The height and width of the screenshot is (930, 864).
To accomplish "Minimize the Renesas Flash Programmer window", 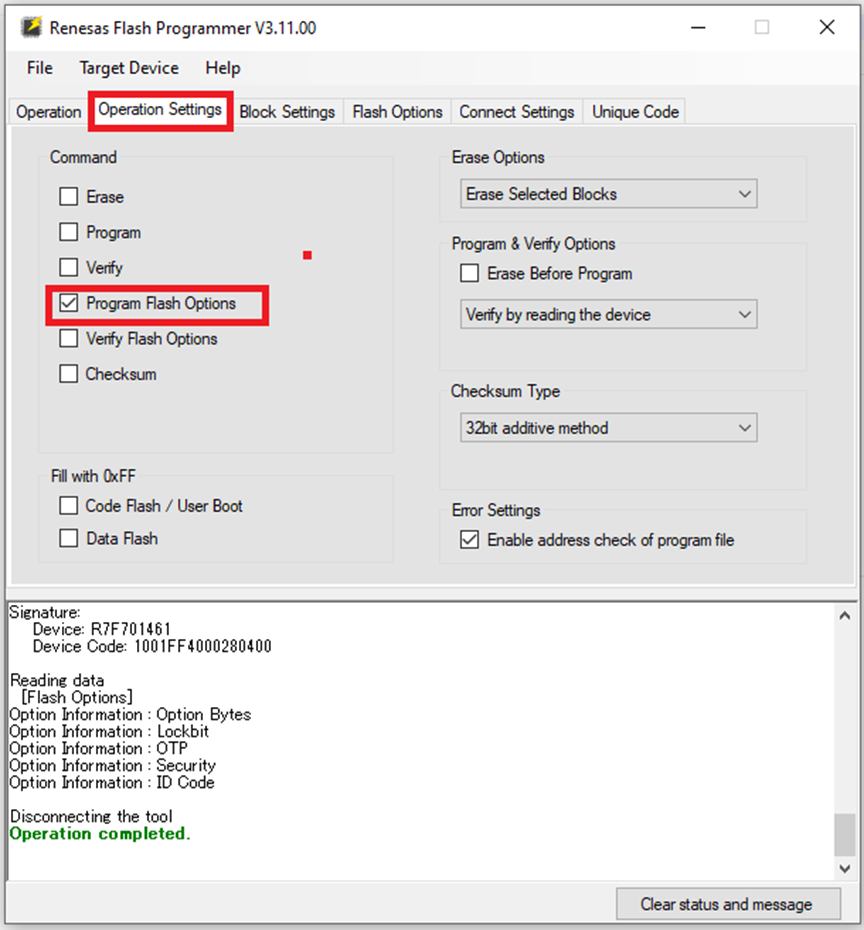I will (x=699, y=27).
